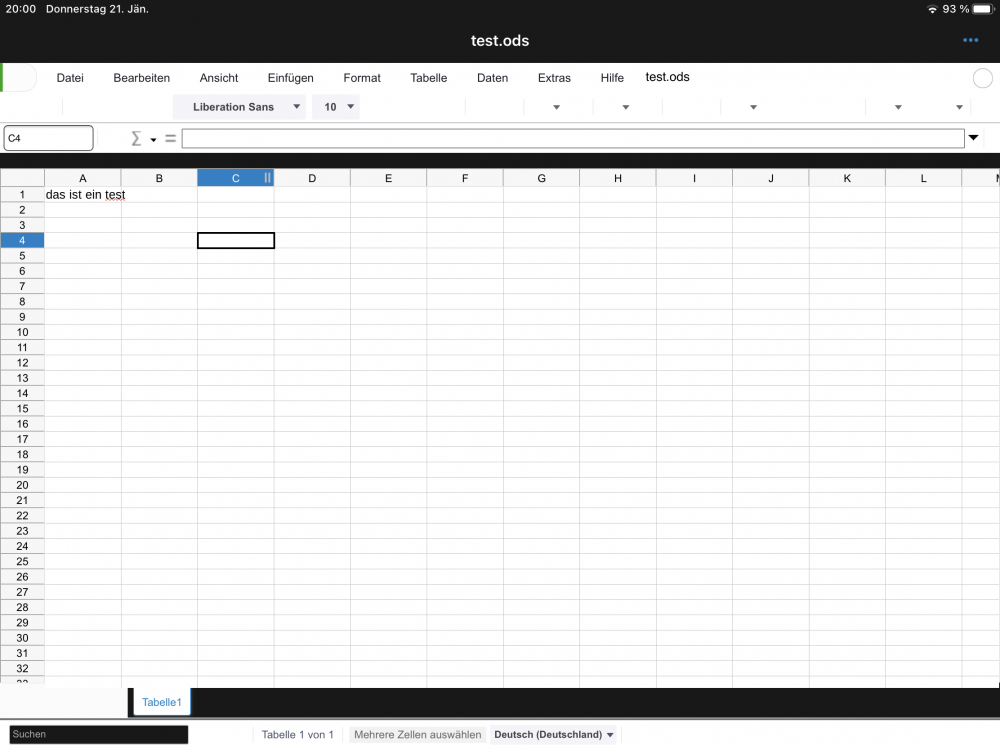This screenshot has height=750, width=1000.
Task: Select column J header
Action: point(771,179)
